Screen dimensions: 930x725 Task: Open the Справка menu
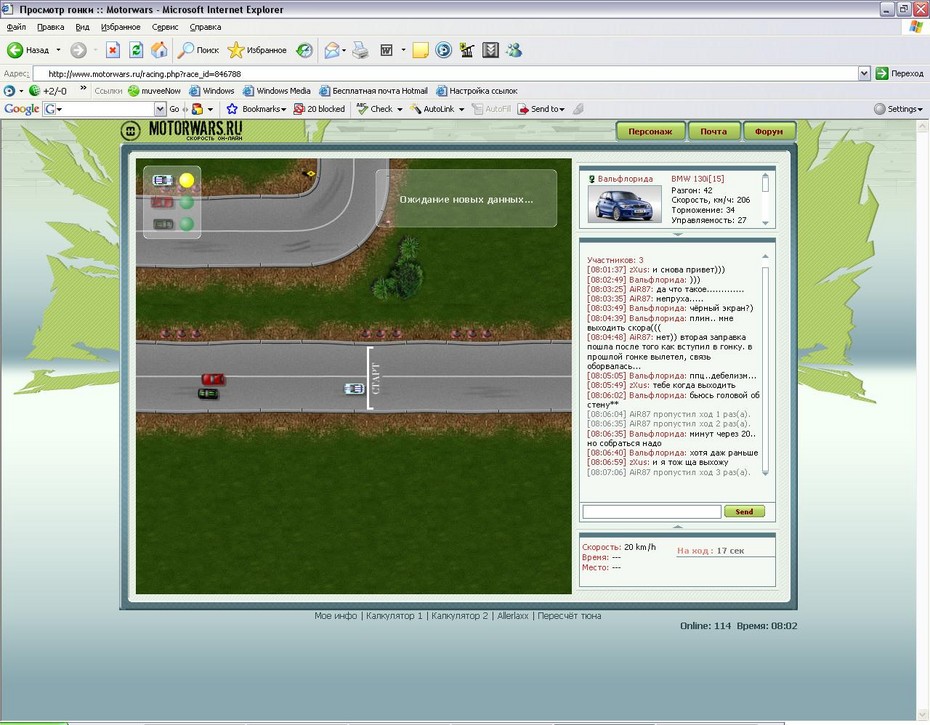(205, 27)
